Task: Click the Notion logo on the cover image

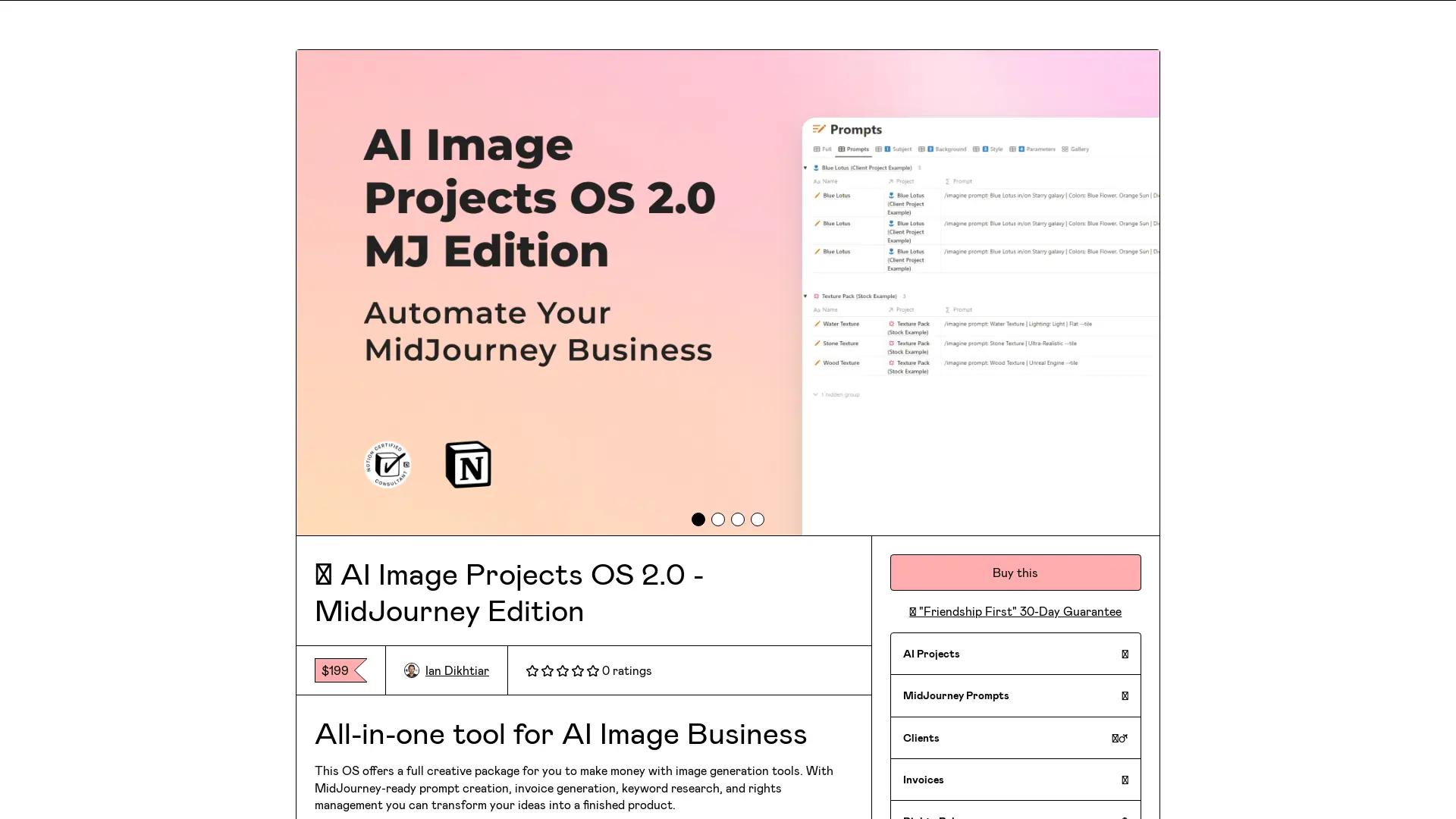Action: click(x=469, y=465)
